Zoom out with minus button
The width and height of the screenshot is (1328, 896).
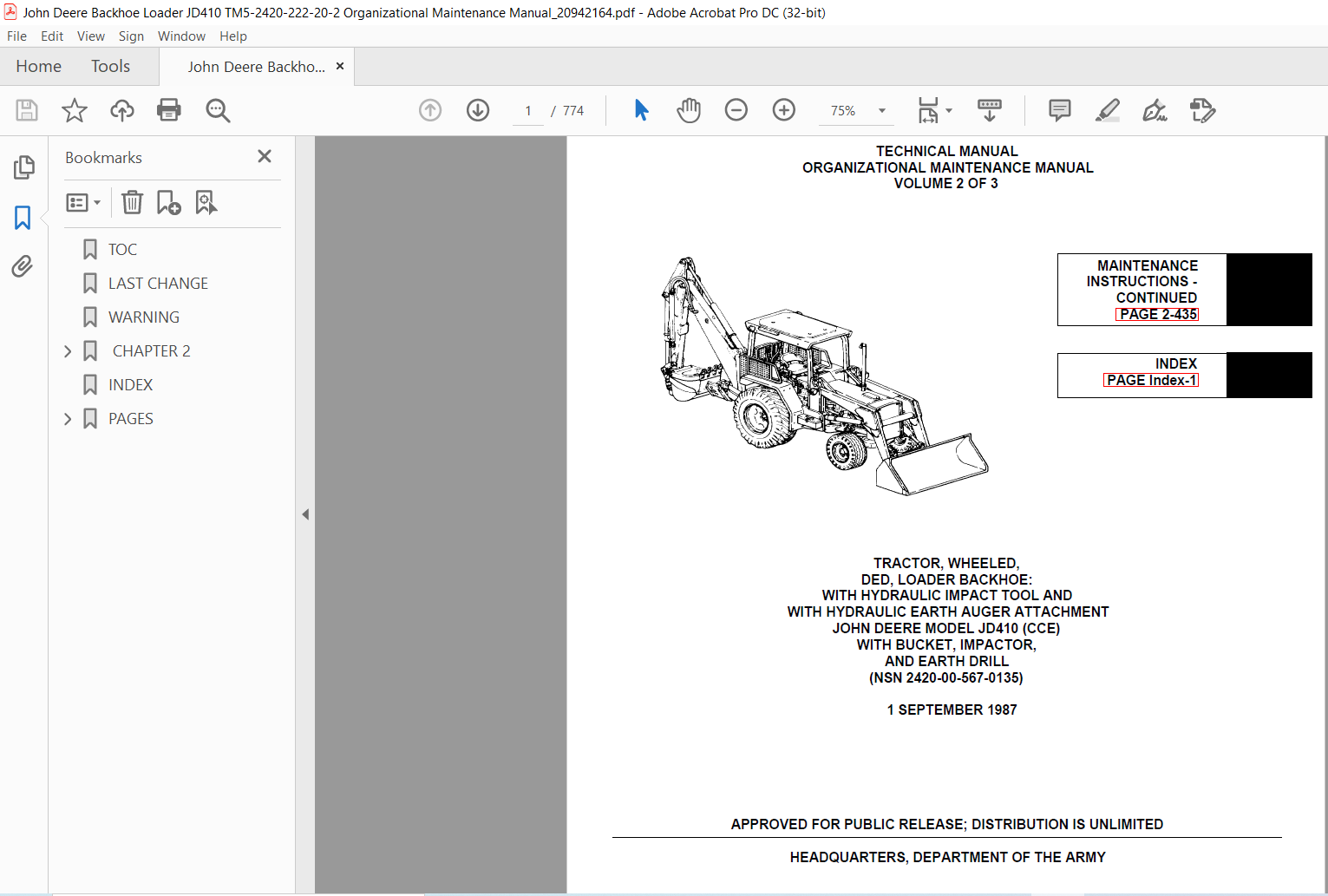(736, 110)
